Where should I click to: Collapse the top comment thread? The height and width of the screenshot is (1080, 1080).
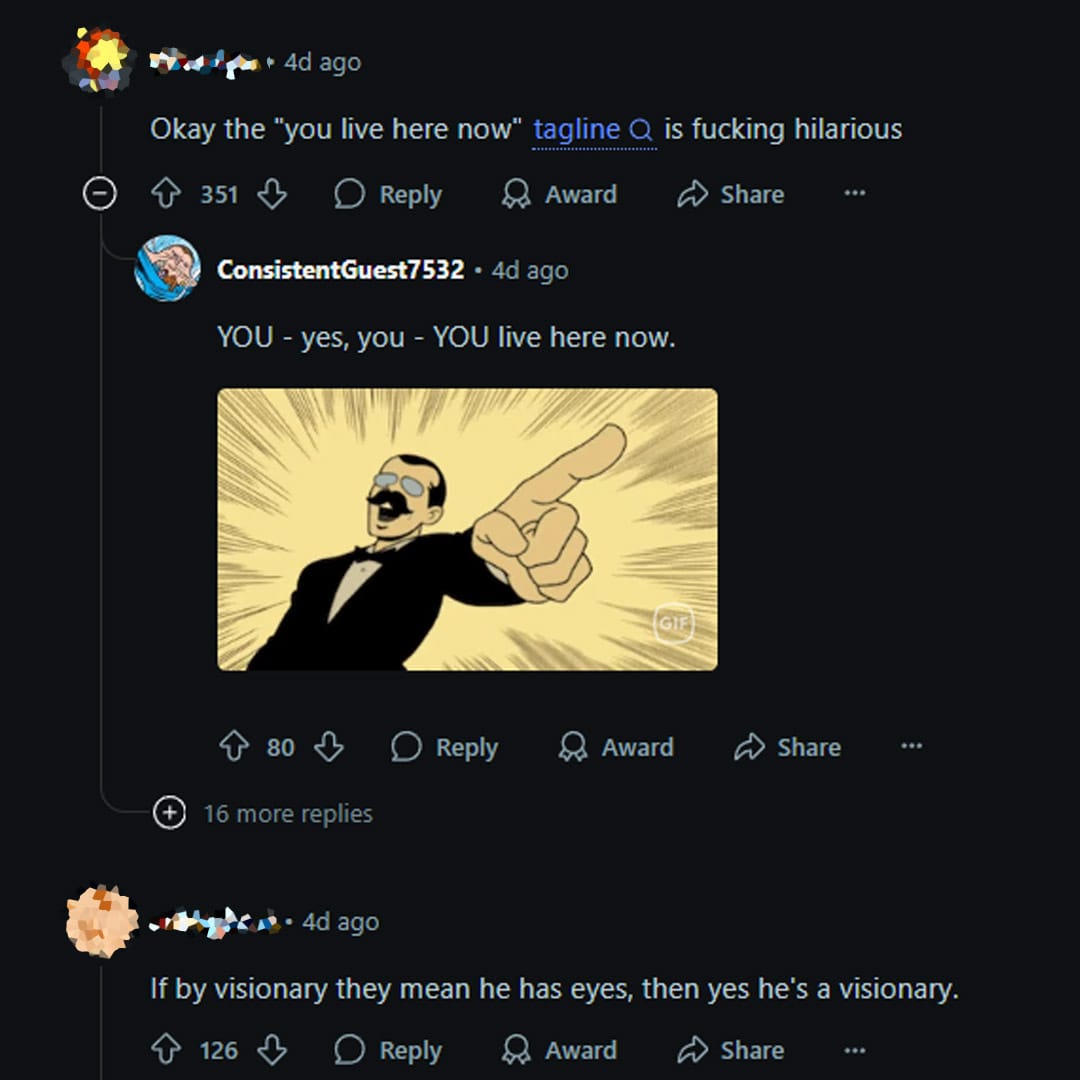[x=99, y=194]
